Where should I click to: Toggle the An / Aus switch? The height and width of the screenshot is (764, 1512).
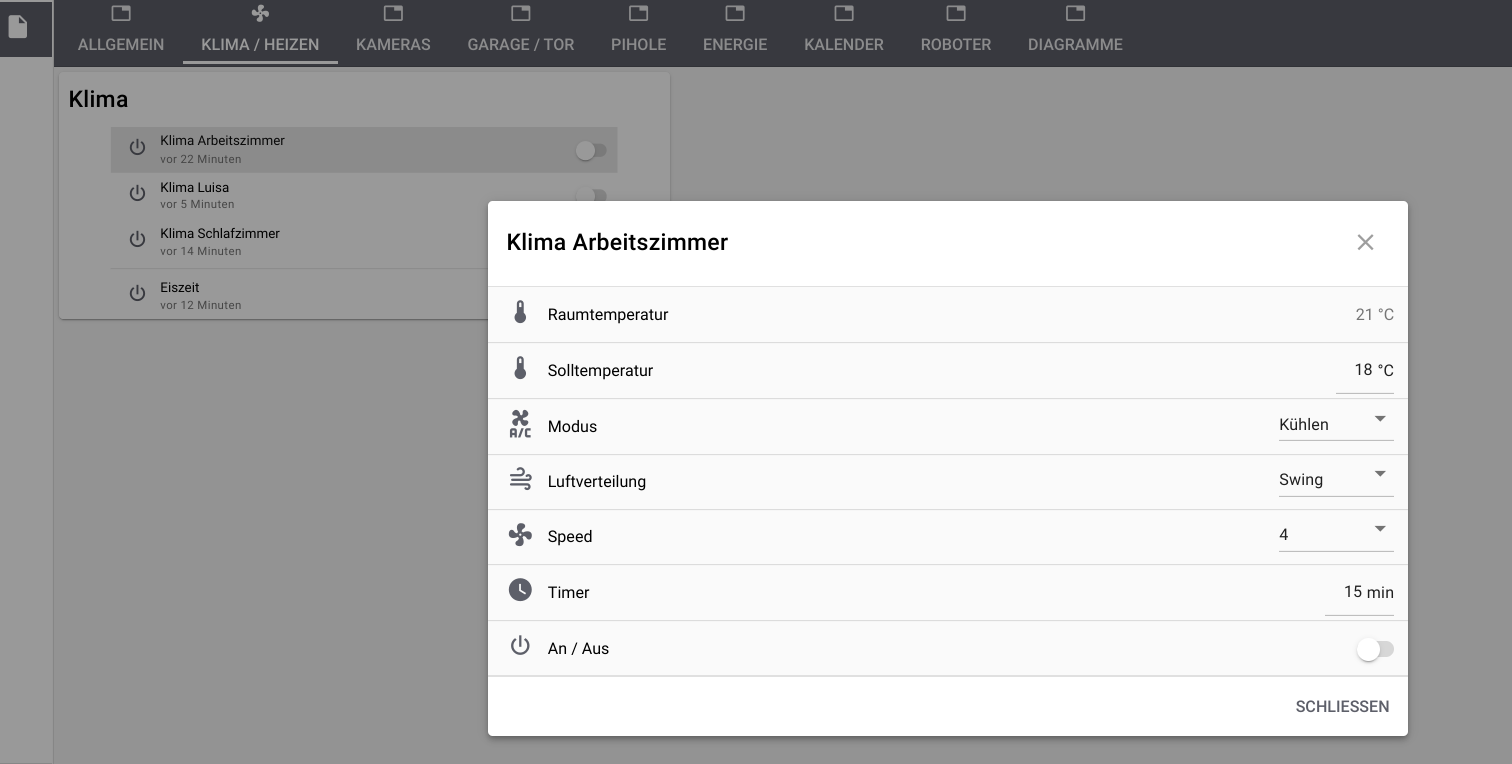point(1374,649)
